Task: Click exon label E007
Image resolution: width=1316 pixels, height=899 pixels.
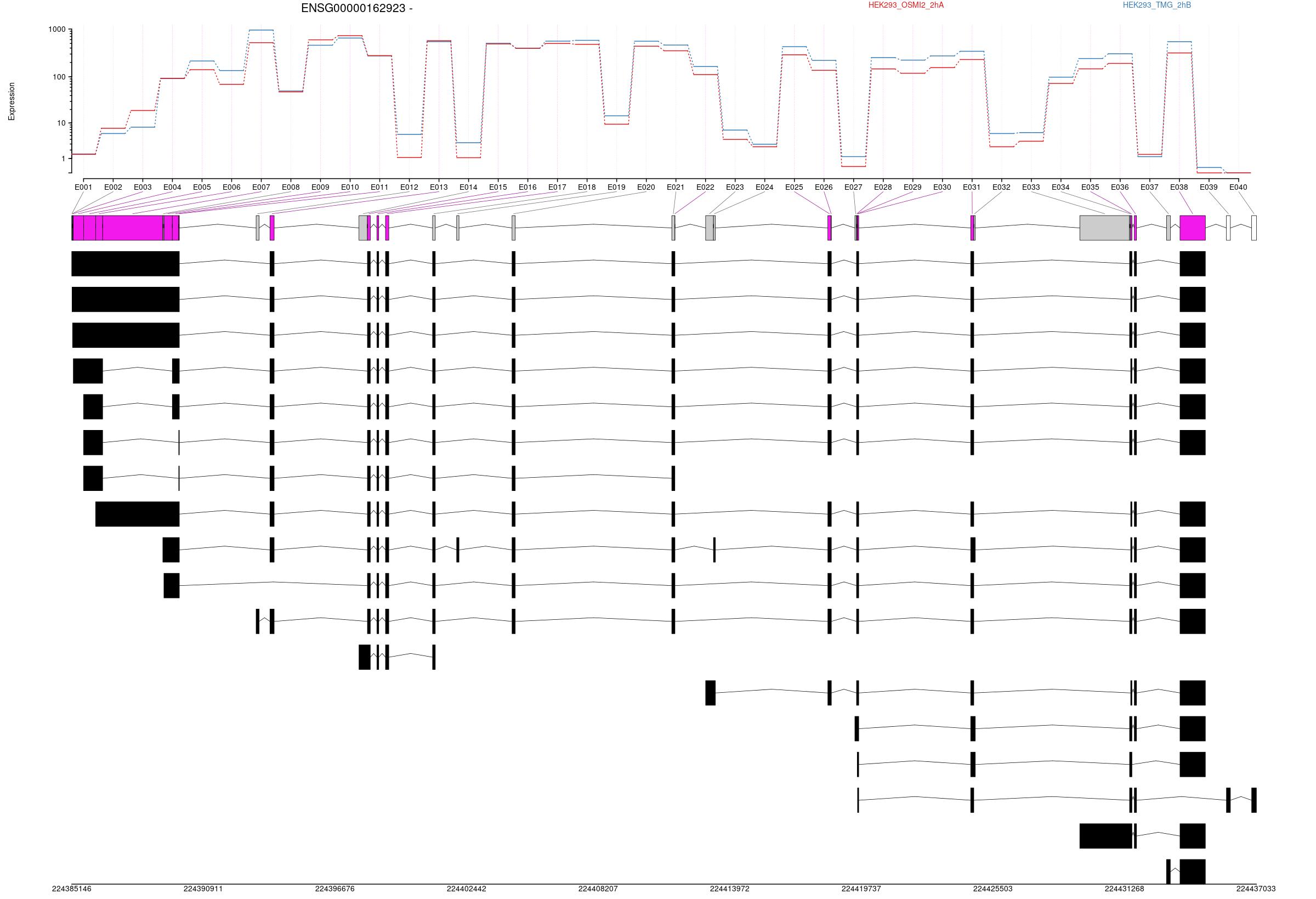Action: [261, 187]
